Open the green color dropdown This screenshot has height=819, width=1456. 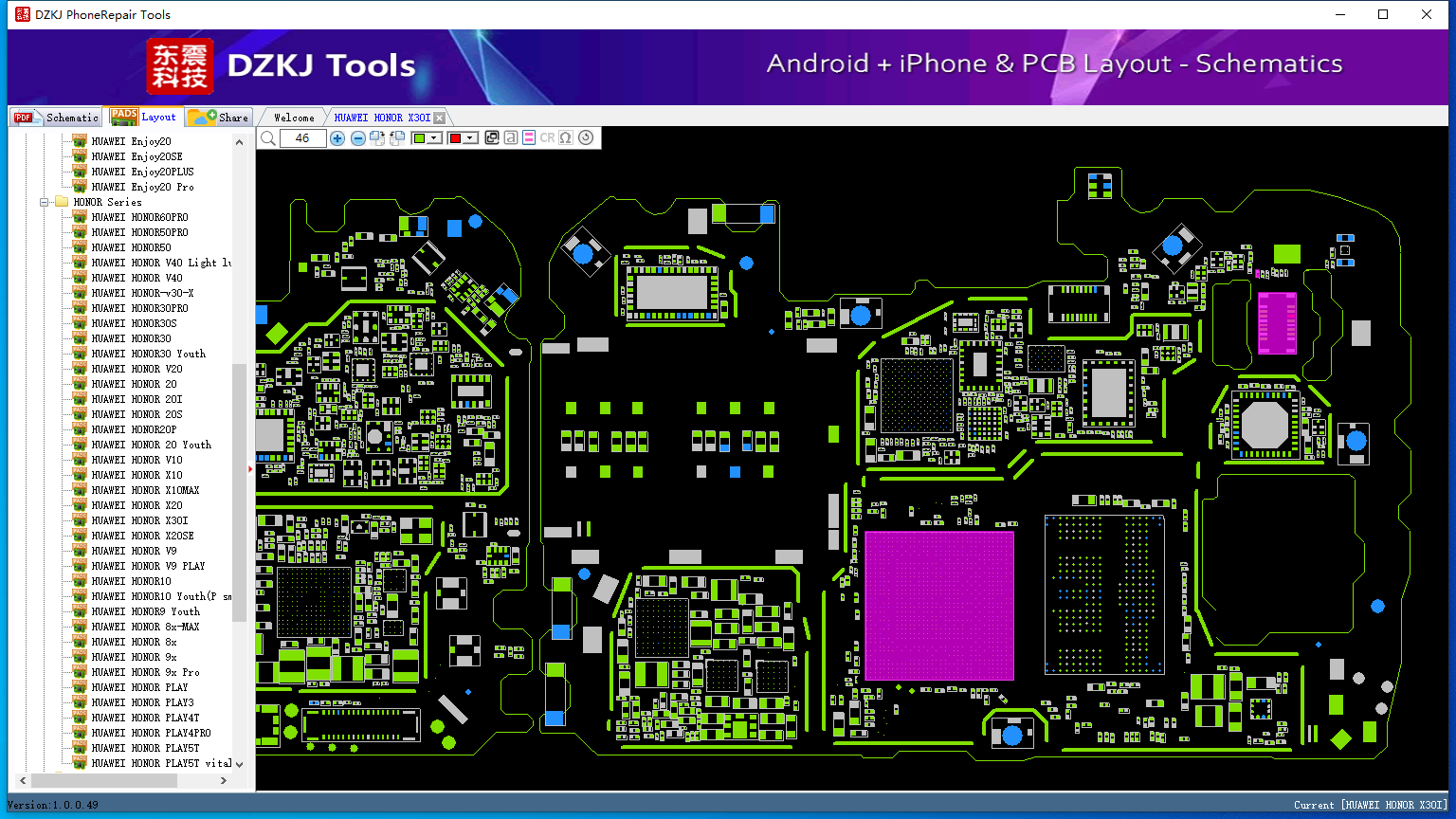(434, 138)
